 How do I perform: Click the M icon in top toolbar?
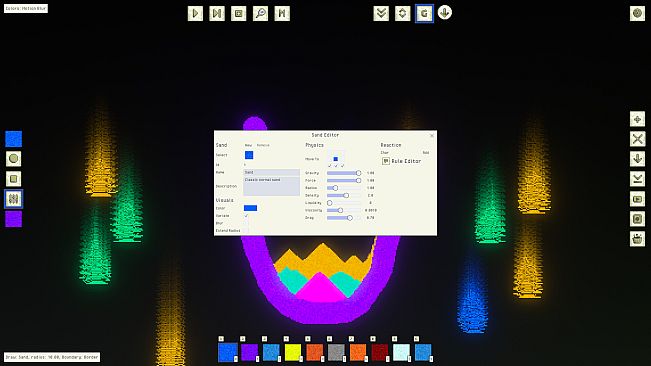click(x=282, y=13)
